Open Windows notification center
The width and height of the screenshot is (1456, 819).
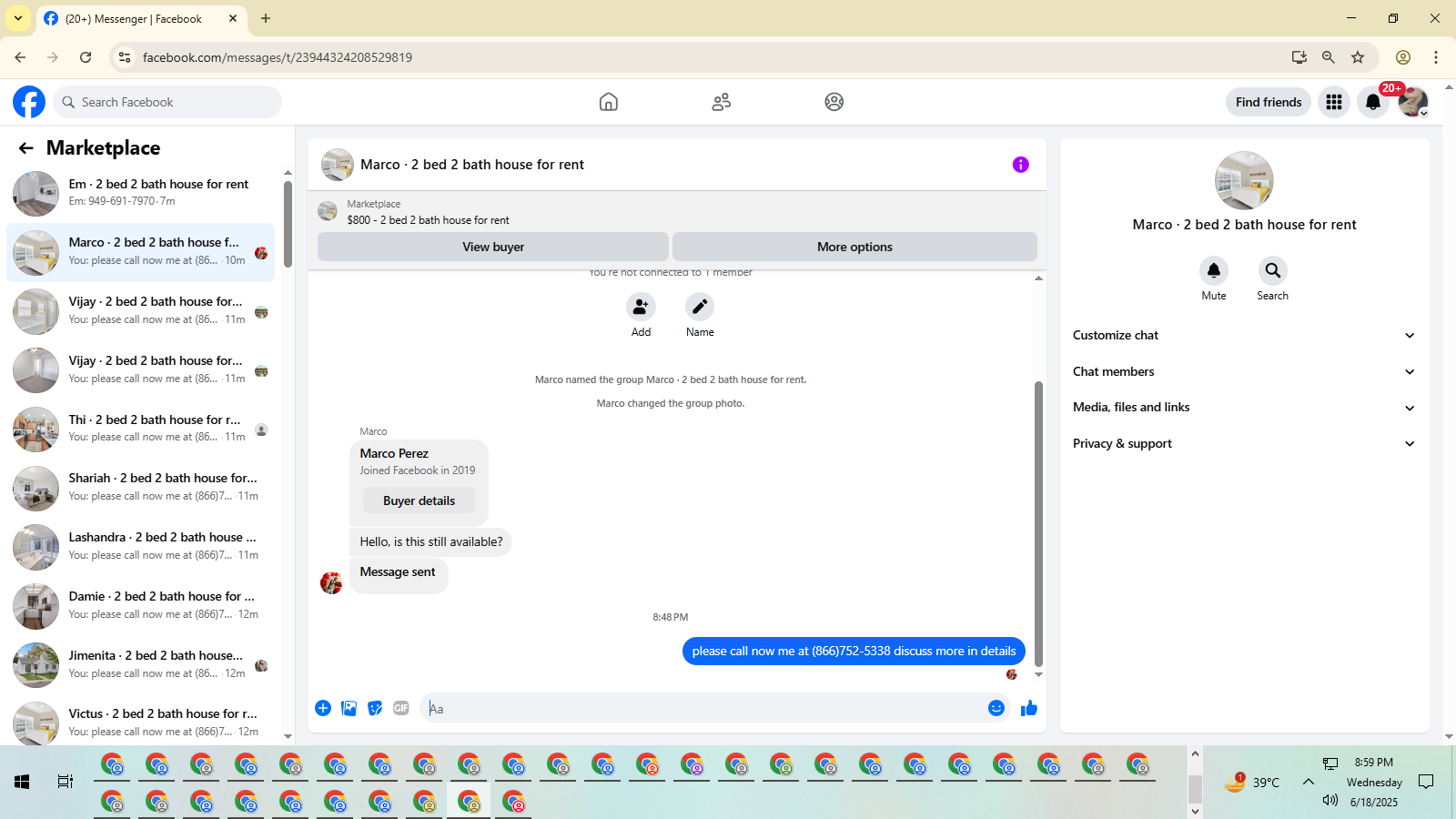click(1426, 782)
